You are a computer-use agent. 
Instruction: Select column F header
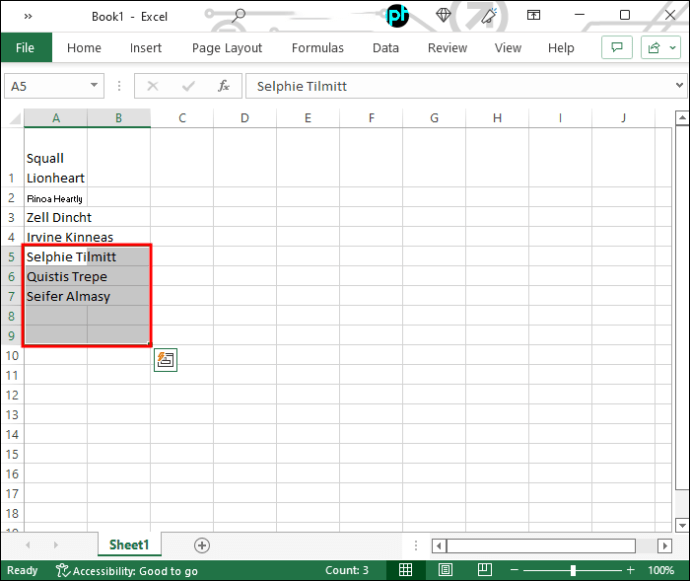click(371, 118)
